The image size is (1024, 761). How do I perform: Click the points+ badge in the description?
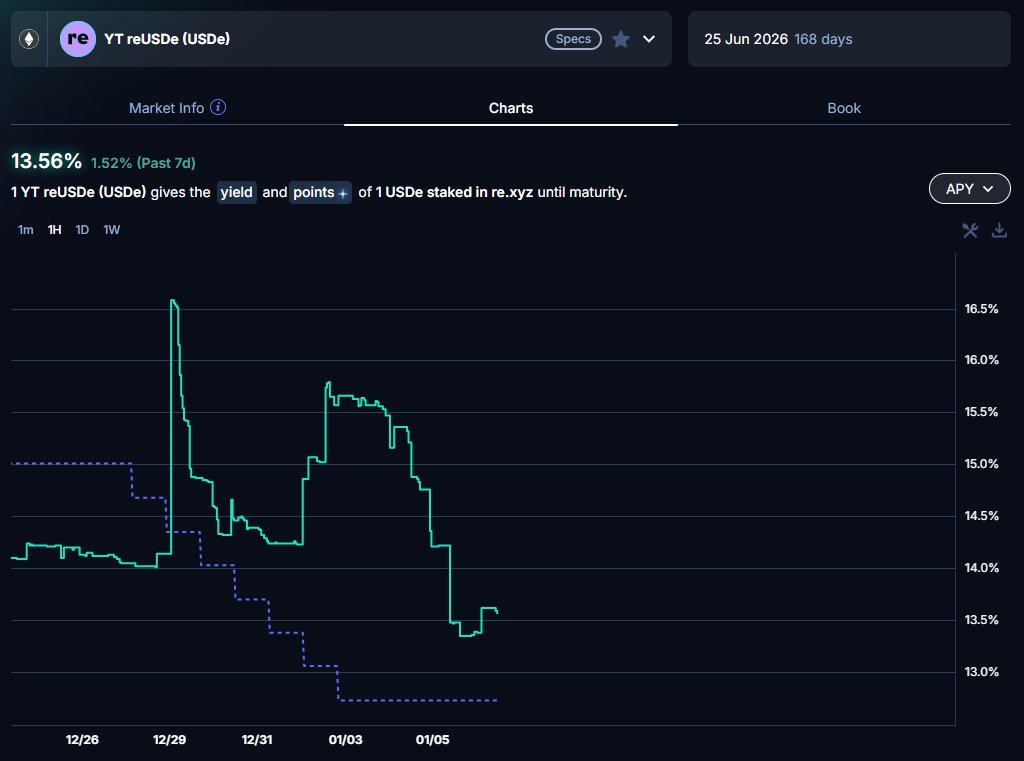point(320,192)
